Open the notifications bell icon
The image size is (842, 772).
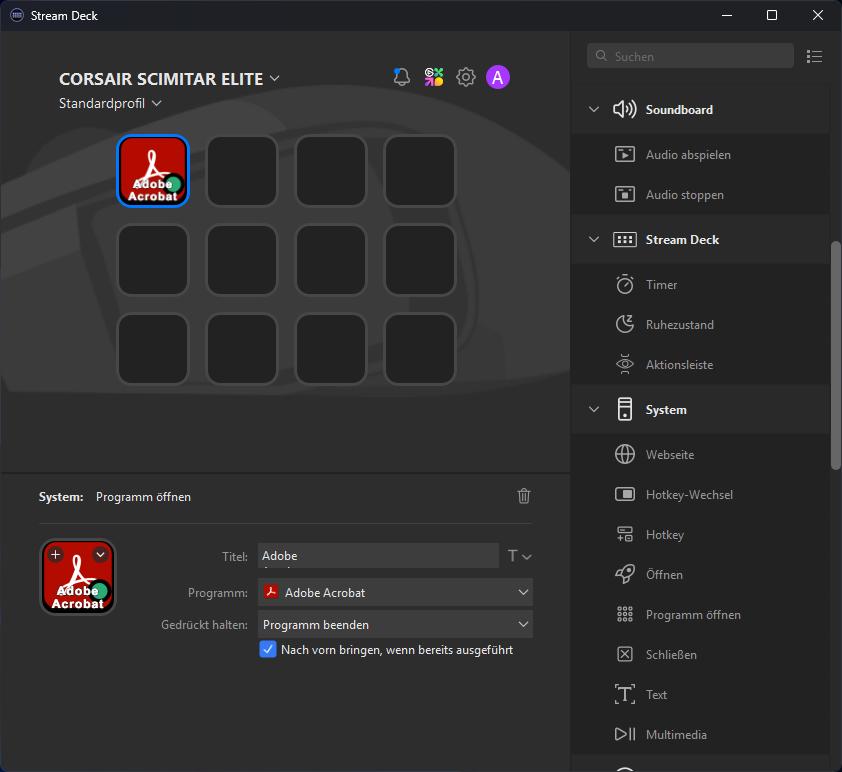[x=402, y=77]
